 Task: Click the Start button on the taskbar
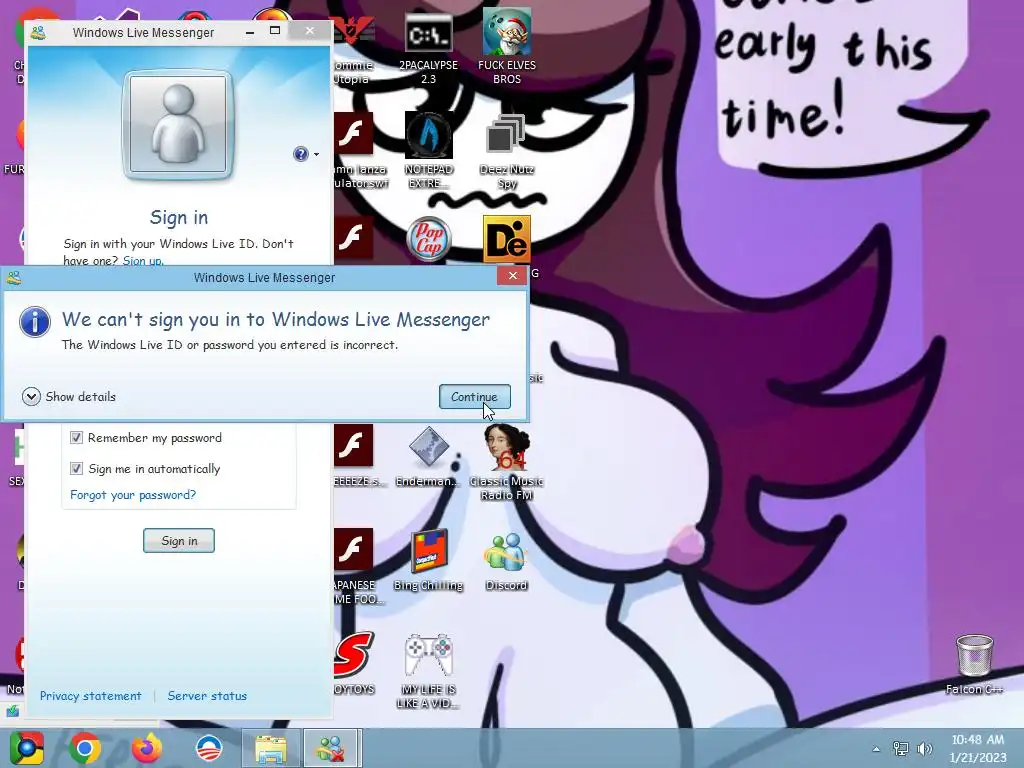click(27, 748)
